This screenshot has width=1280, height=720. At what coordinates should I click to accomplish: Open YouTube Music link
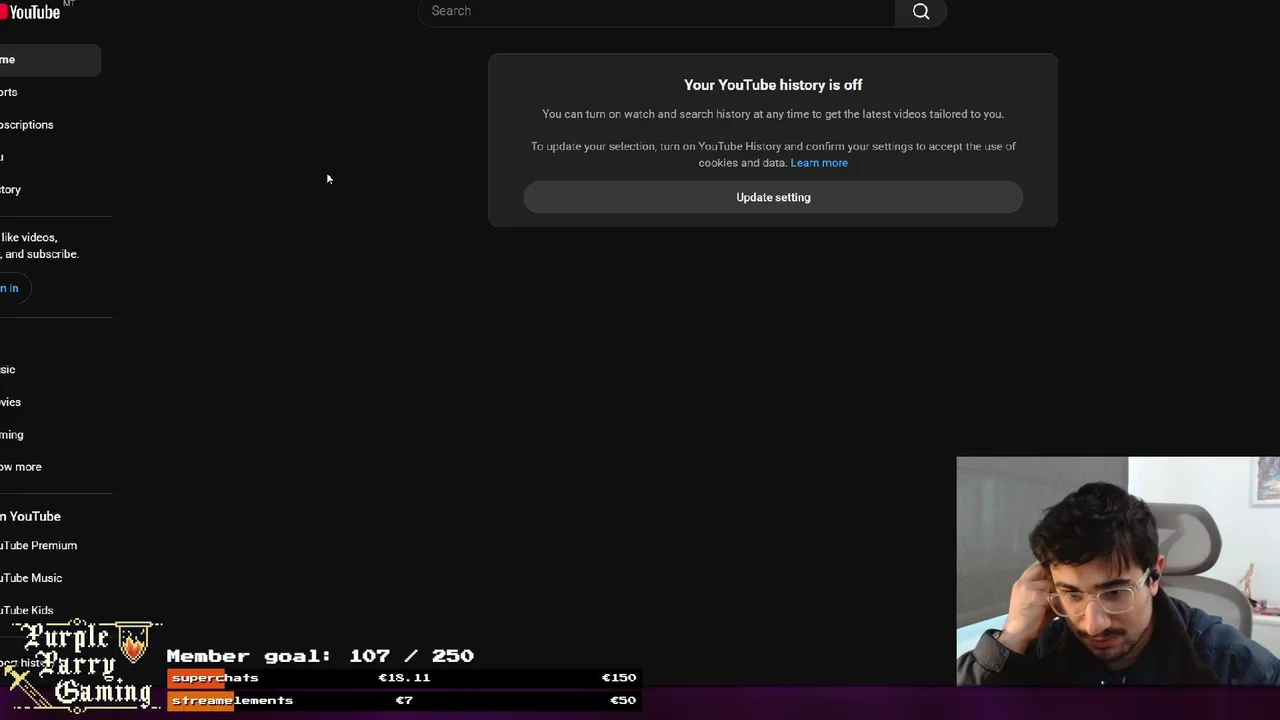point(31,578)
